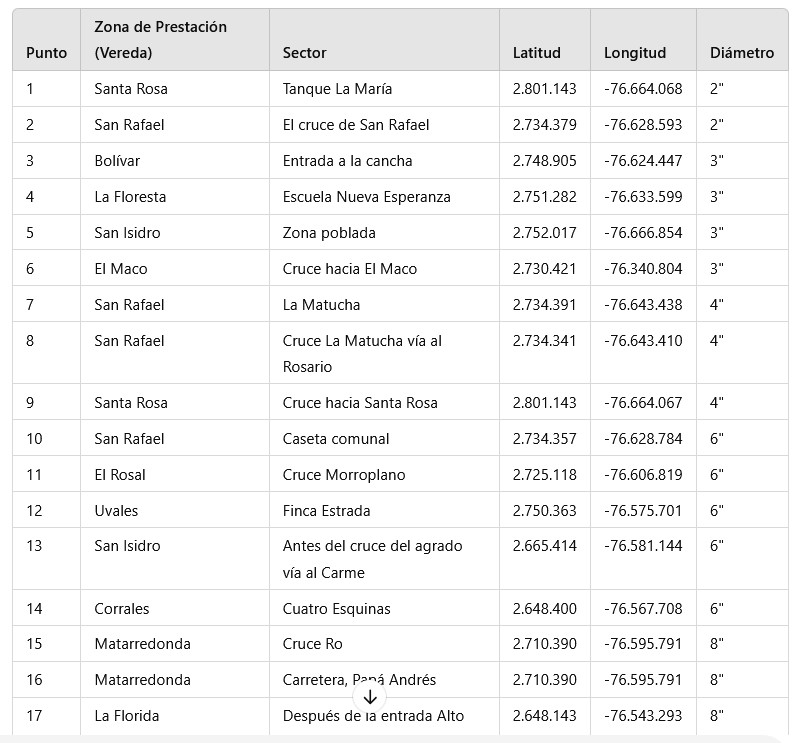Click the Sector column header
The image size is (812, 743).
pyautogui.click(x=304, y=53)
